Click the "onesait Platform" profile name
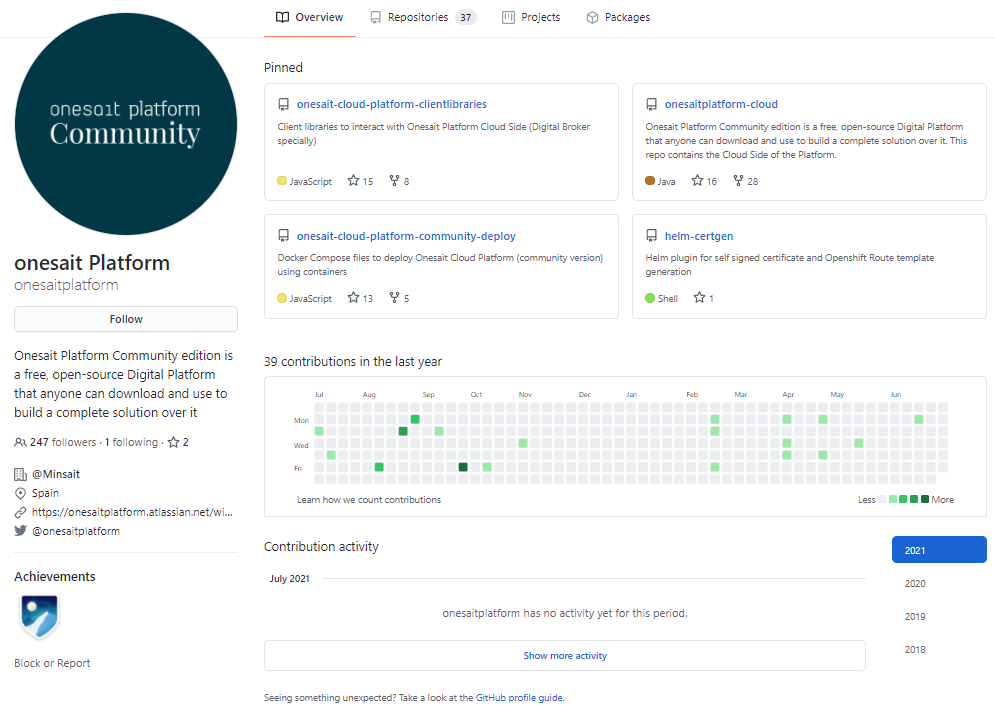 [x=92, y=263]
